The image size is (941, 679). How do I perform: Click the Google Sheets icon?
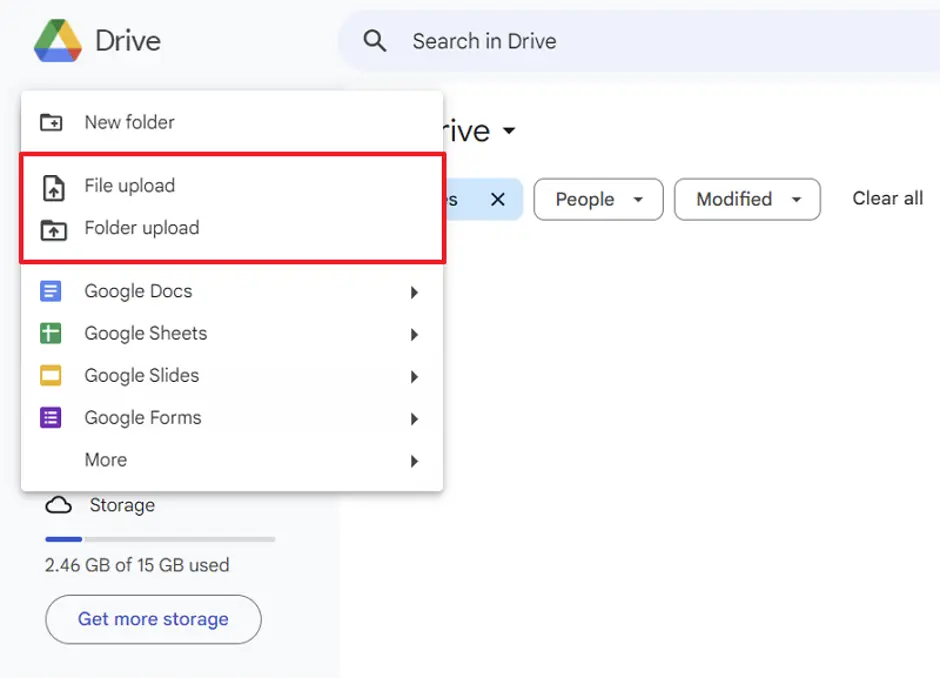pos(50,333)
